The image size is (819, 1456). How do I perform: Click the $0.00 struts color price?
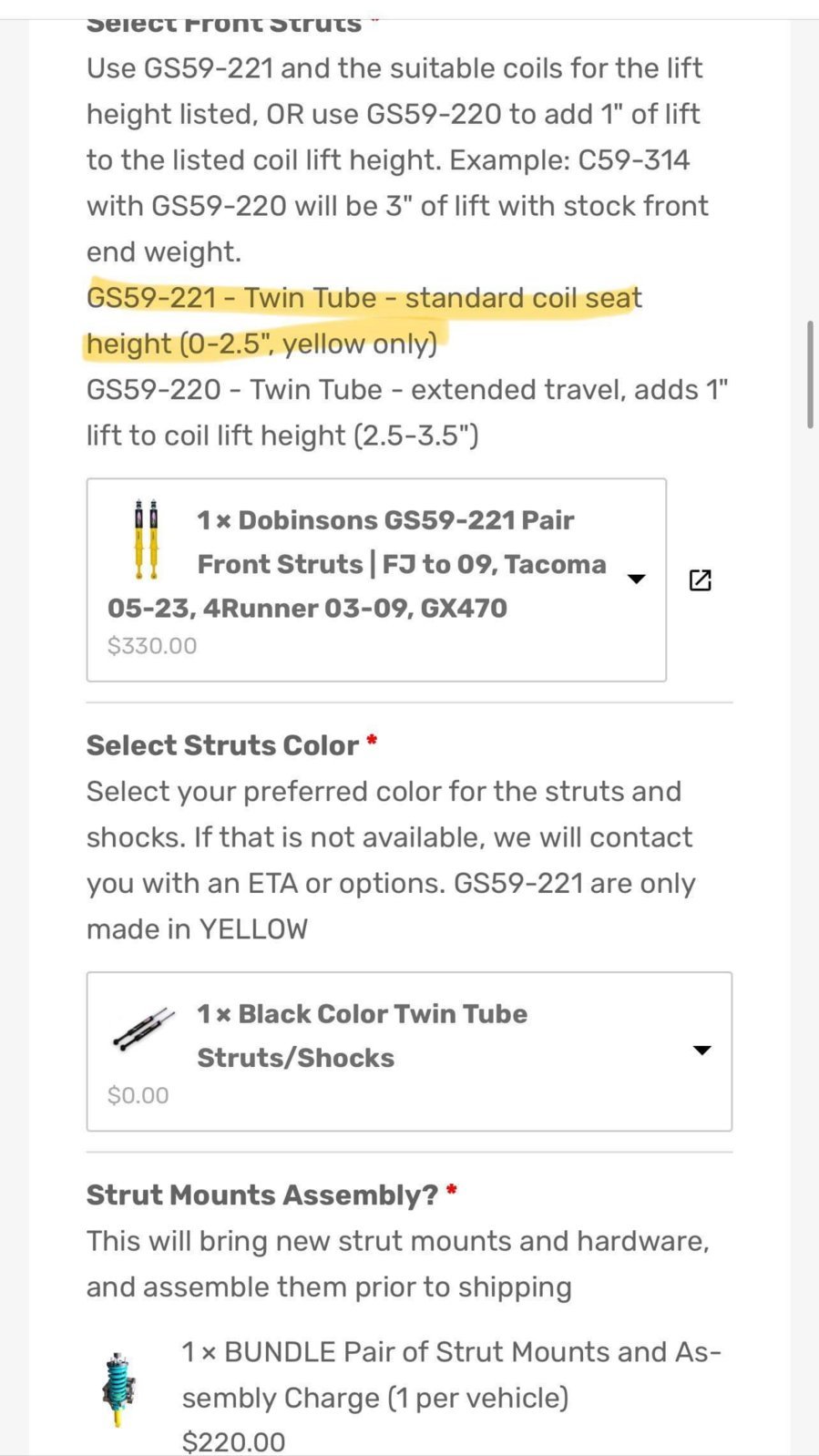138,1095
